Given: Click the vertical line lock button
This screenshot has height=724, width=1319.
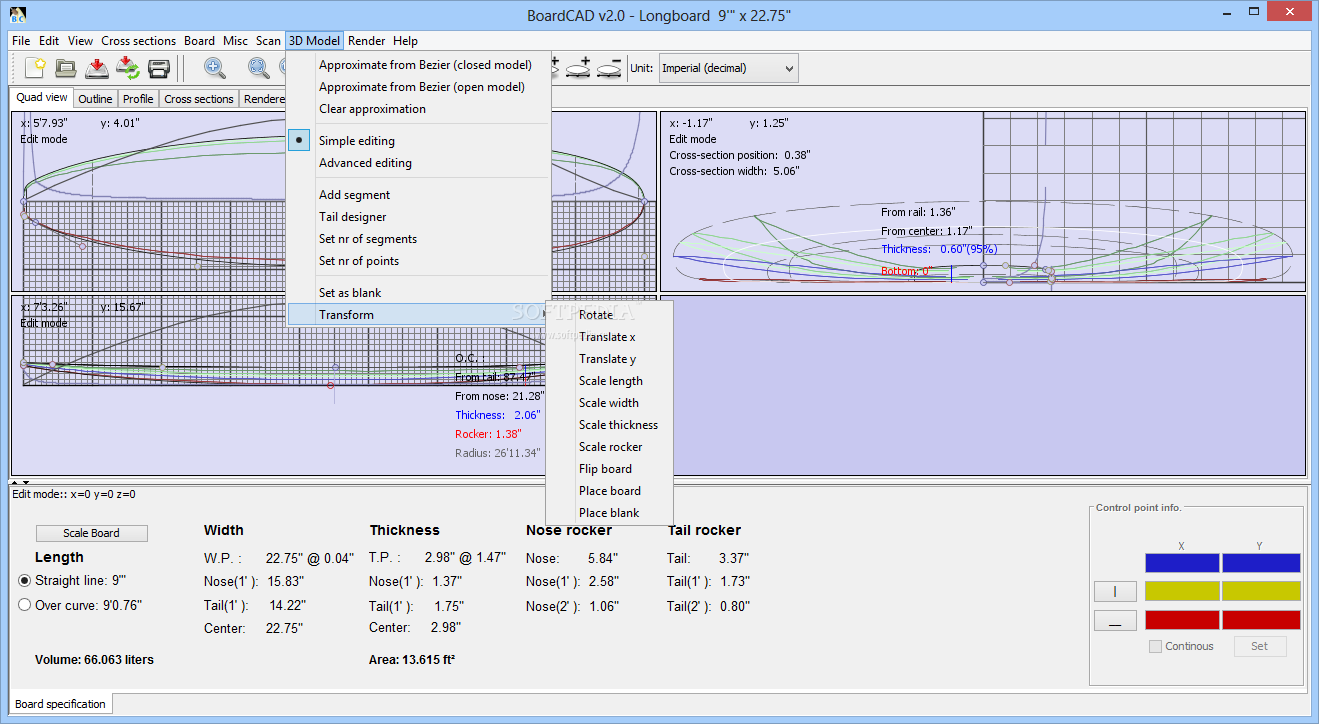Looking at the screenshot, I should tap(1115, 591).
